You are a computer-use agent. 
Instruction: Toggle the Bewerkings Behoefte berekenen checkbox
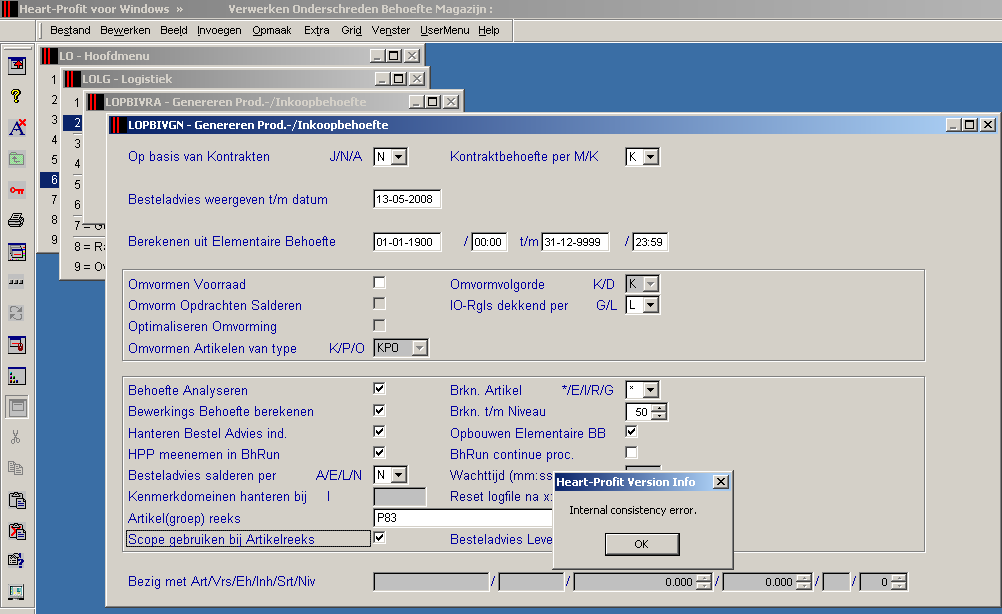point(380,410)
